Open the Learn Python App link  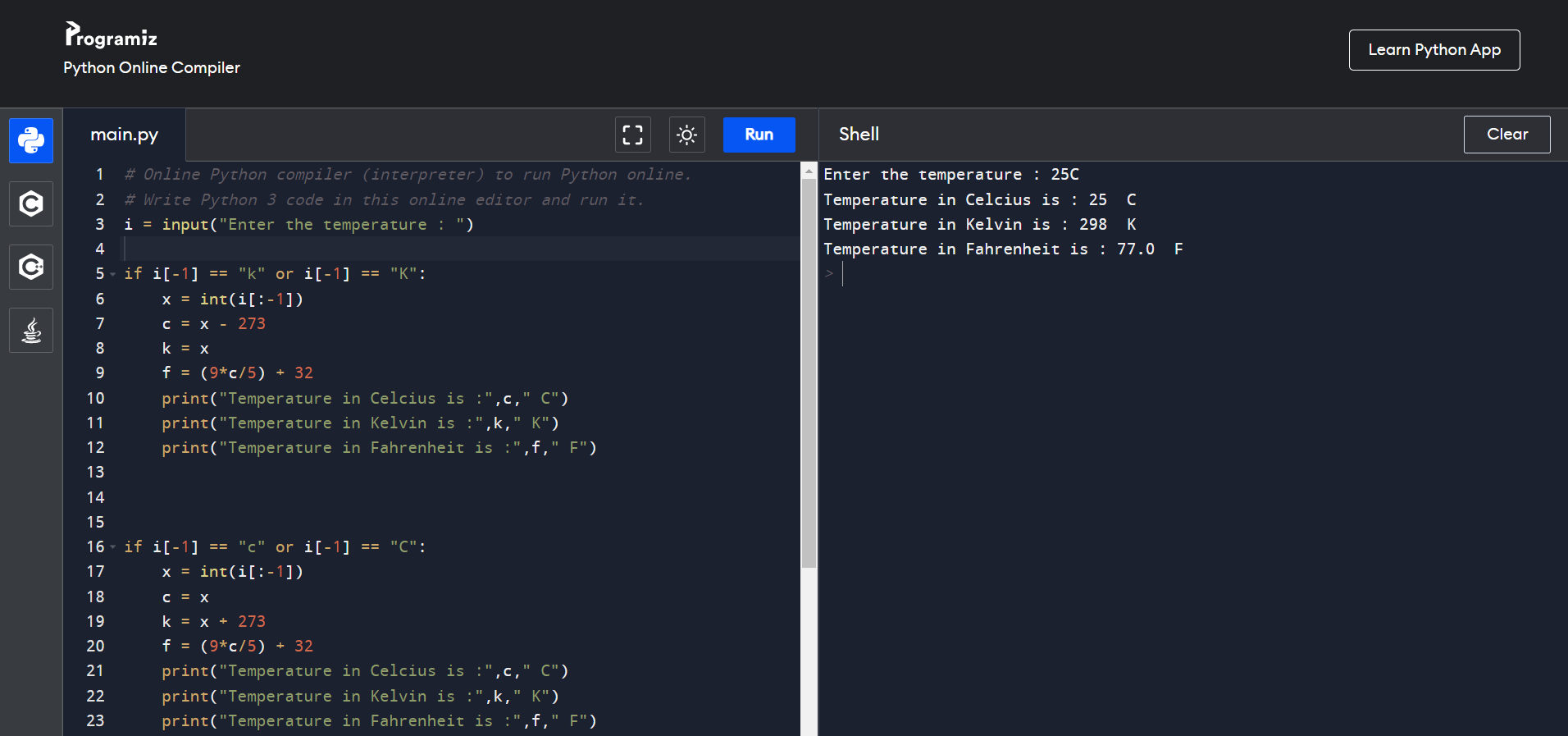pyautogui.click(x=1434, y=50)
